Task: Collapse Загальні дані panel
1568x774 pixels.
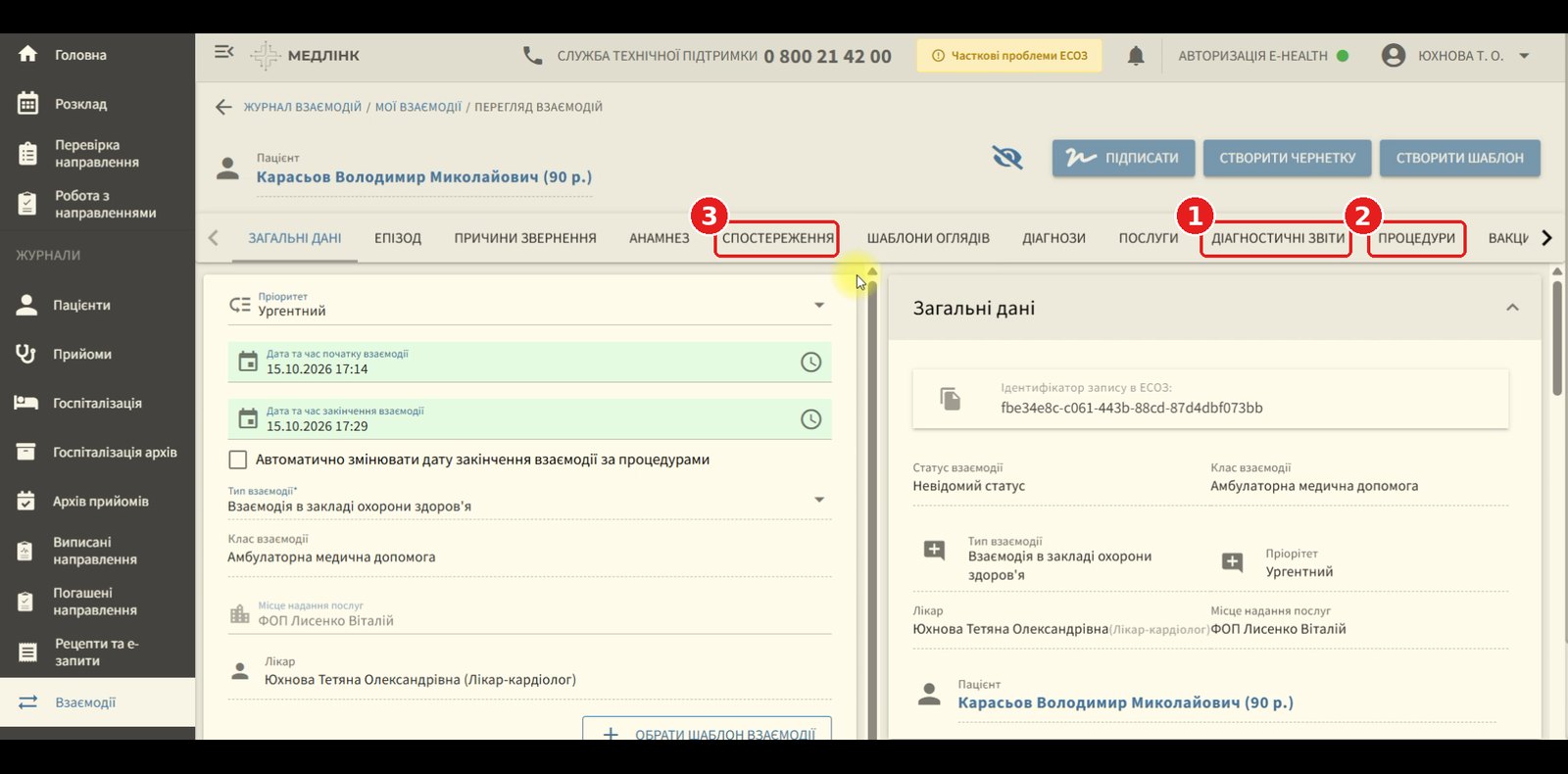Action: pyautogui.click(x=1512, y=308)
